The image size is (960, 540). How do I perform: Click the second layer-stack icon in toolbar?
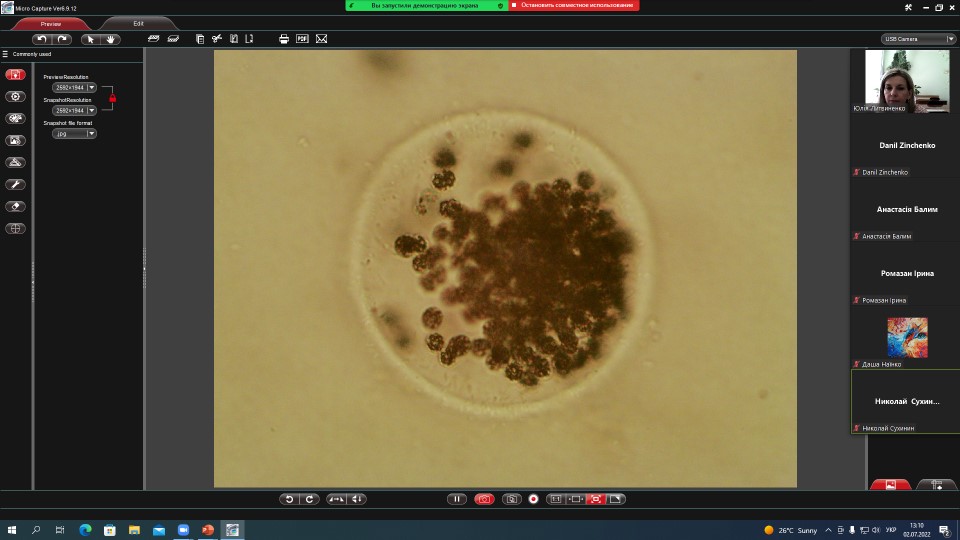coord(173,39)
